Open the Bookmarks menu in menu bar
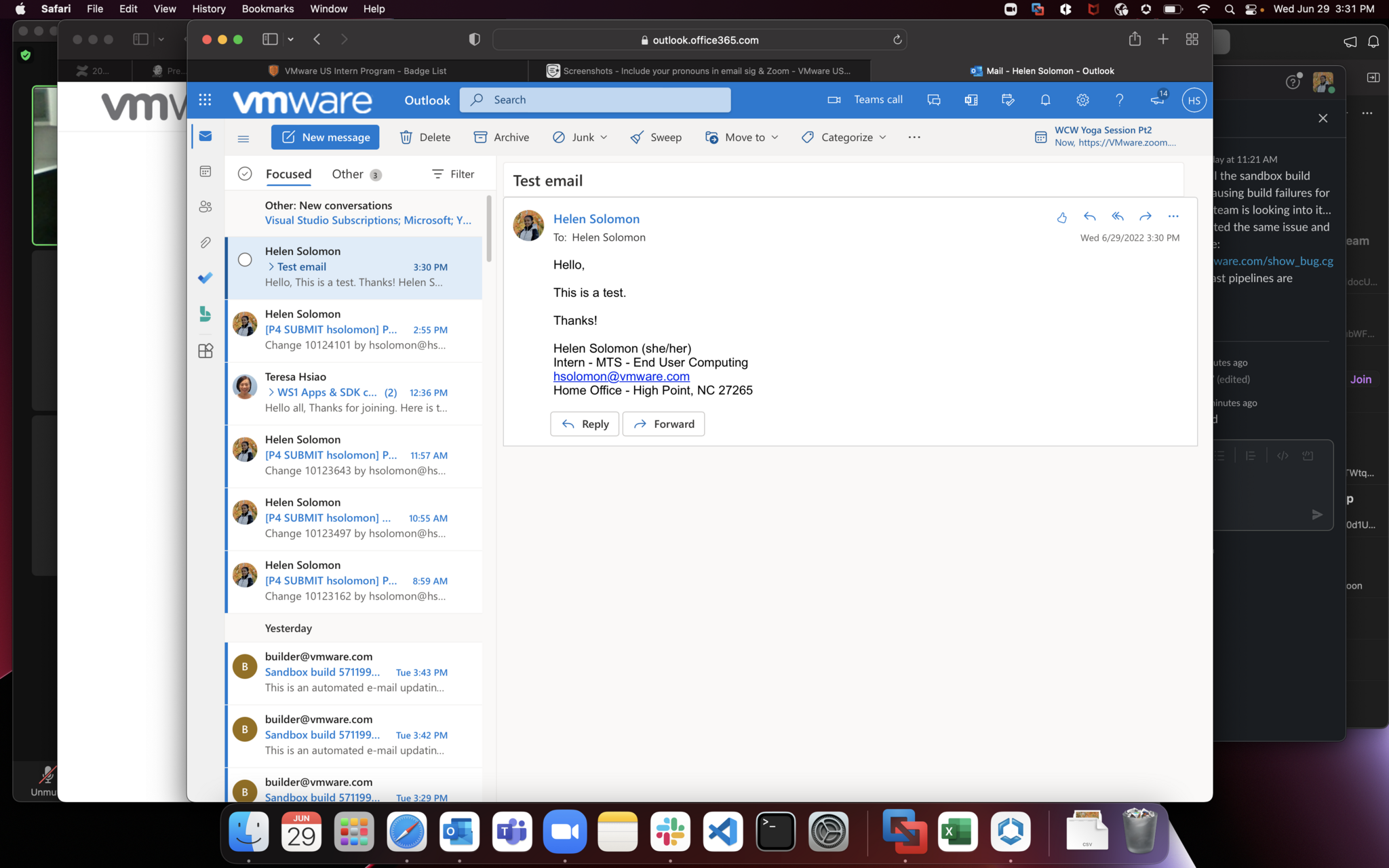The width and height of the screenshot is (1389, 868). click(x=267, y=9)
